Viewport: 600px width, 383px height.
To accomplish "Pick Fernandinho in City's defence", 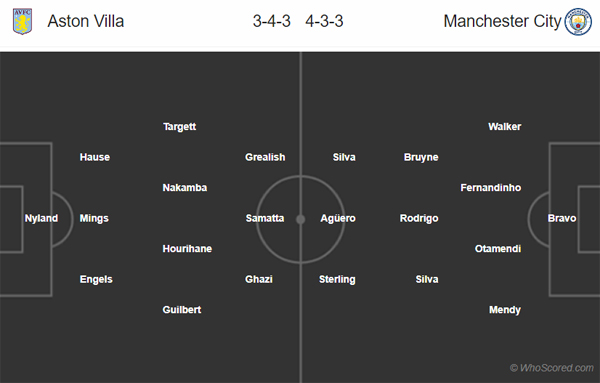I will [491, 188].
